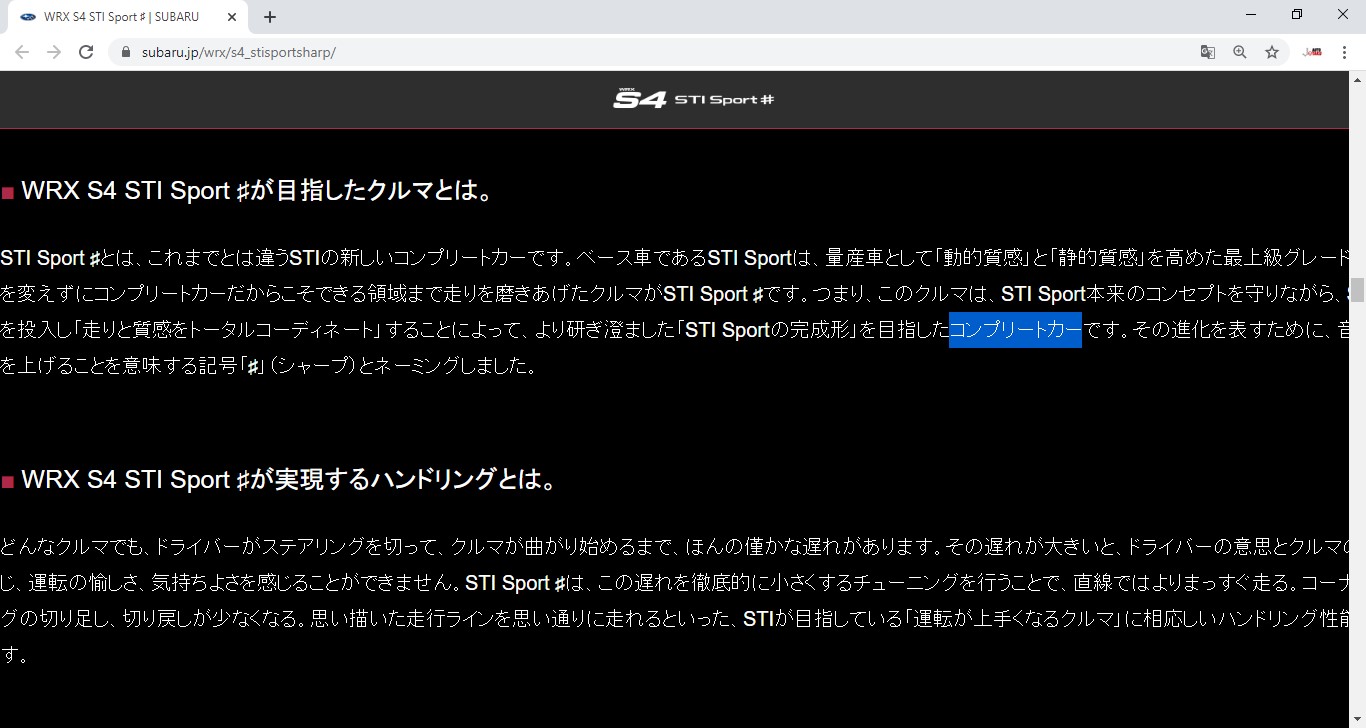Open a new browser tab

click(270, 17)
